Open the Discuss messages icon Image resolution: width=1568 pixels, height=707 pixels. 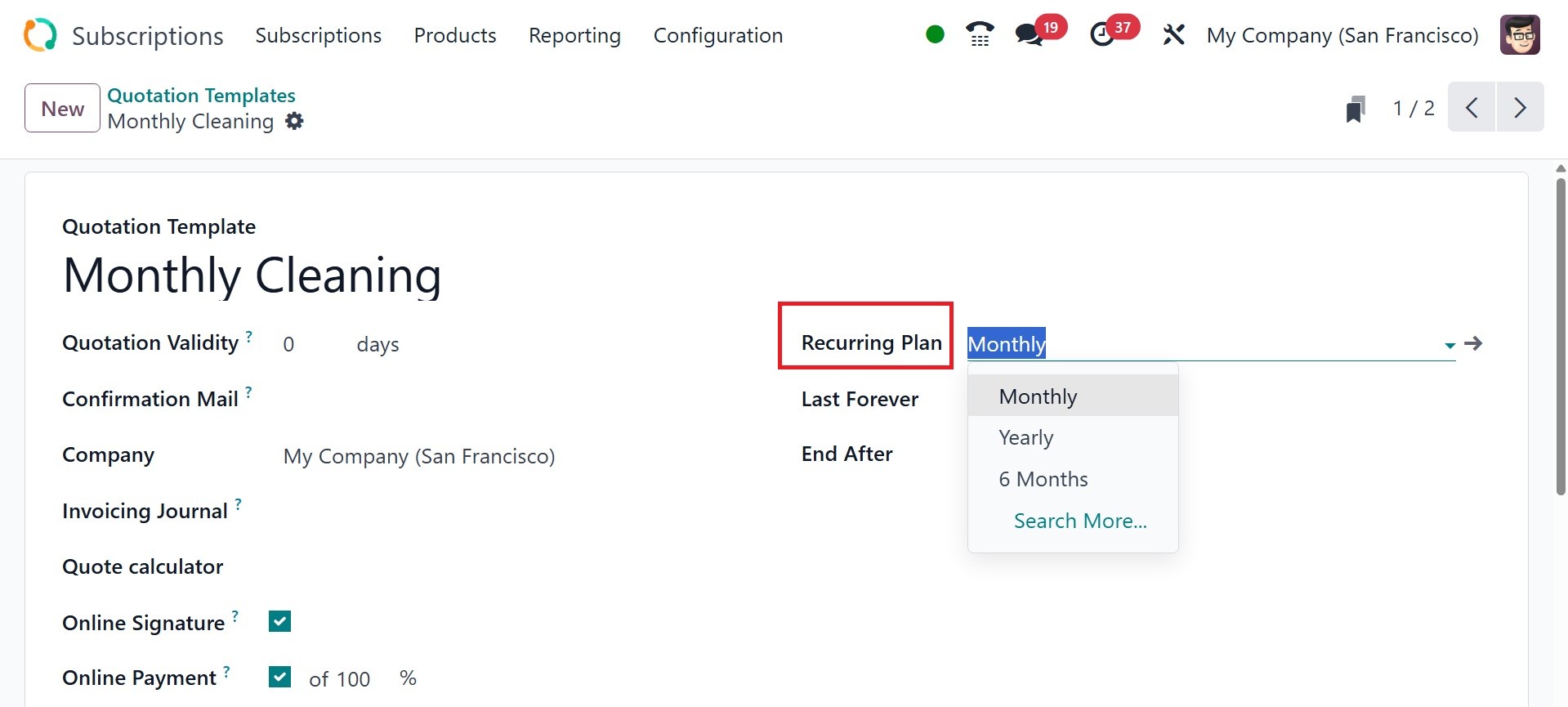coord(1029,35)
